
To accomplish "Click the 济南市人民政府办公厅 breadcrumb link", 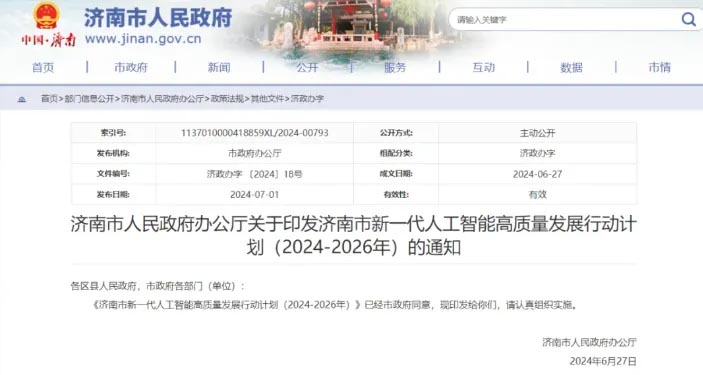I will click(x=162, y=99).
